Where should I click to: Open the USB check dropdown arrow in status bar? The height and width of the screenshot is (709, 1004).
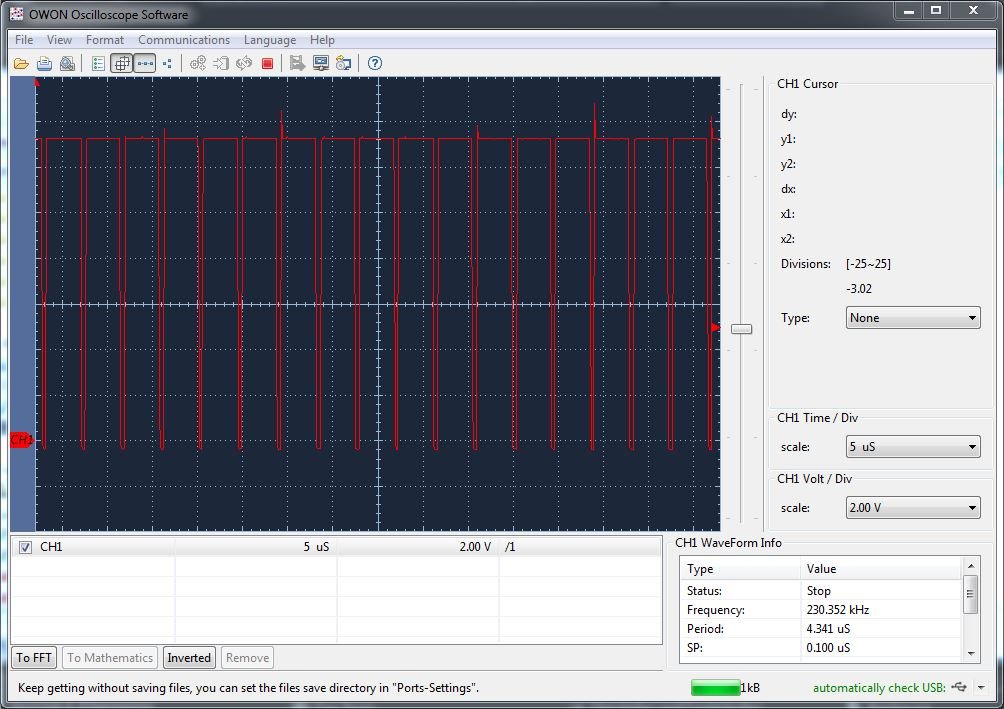point(981,688)
